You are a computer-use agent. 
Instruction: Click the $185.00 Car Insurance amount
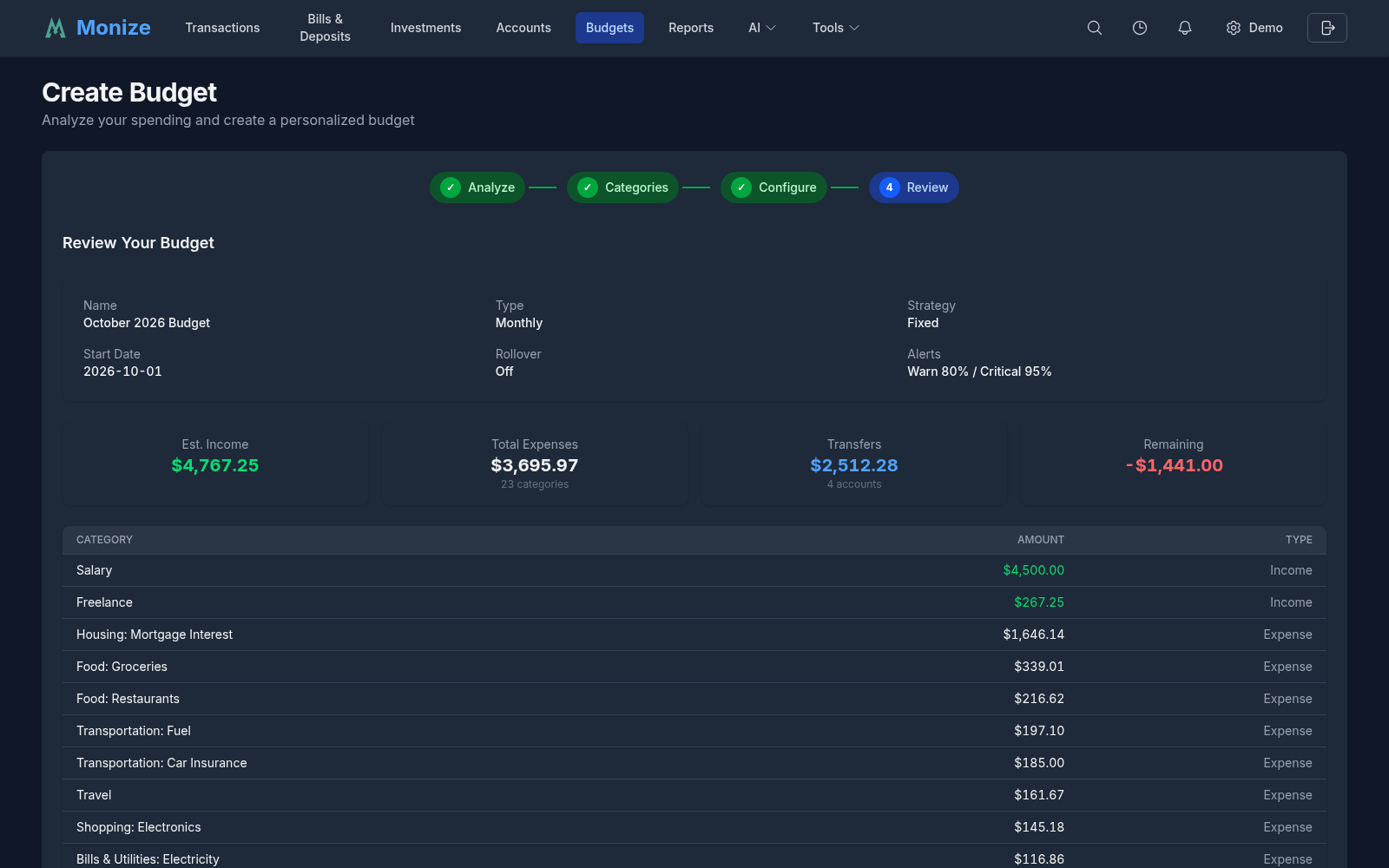pyautogui.click(x=1039, y=763)
